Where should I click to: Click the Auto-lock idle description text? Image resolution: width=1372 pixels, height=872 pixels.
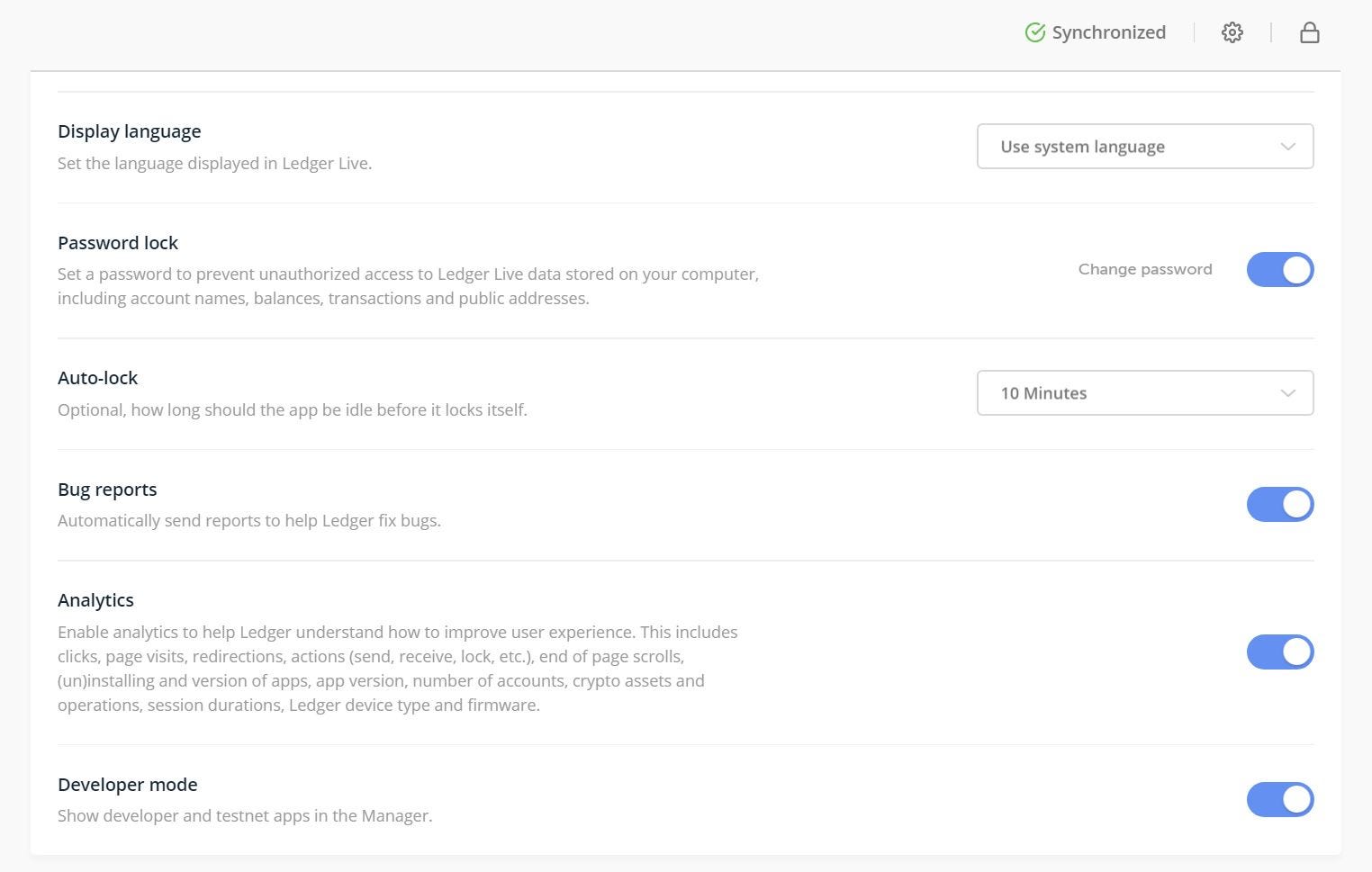[x=293, y=410]
